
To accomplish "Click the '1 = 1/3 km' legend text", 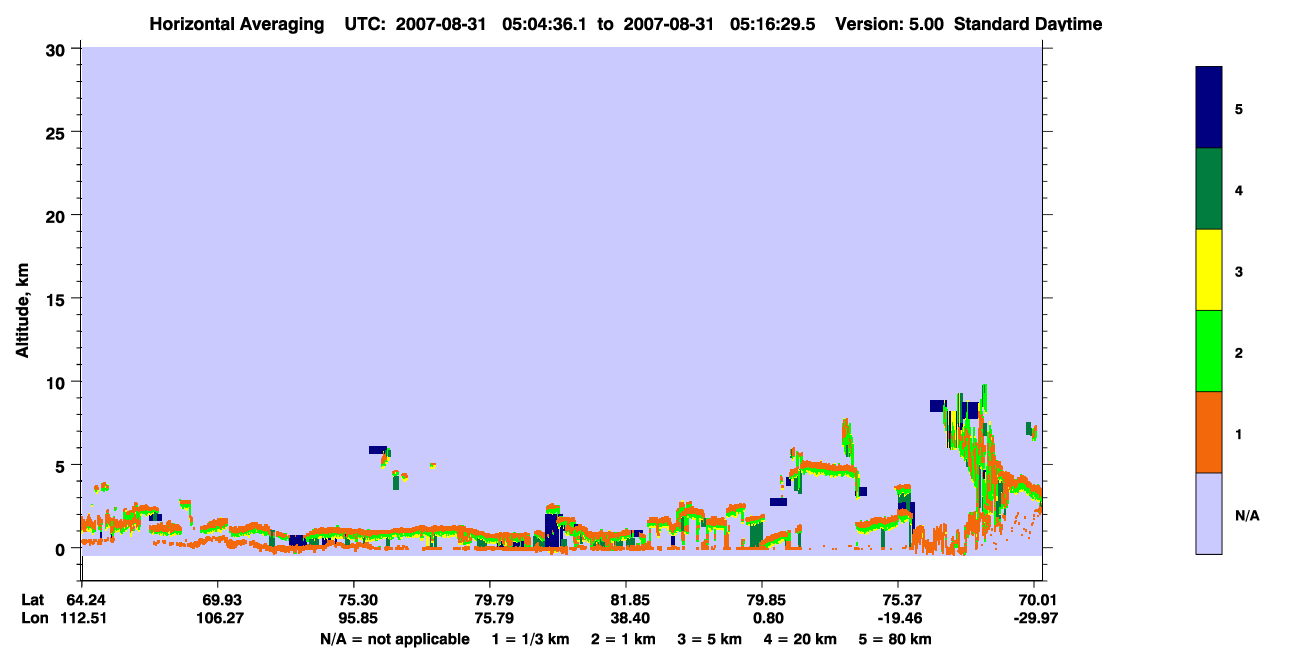I will [x=530, y=639].
